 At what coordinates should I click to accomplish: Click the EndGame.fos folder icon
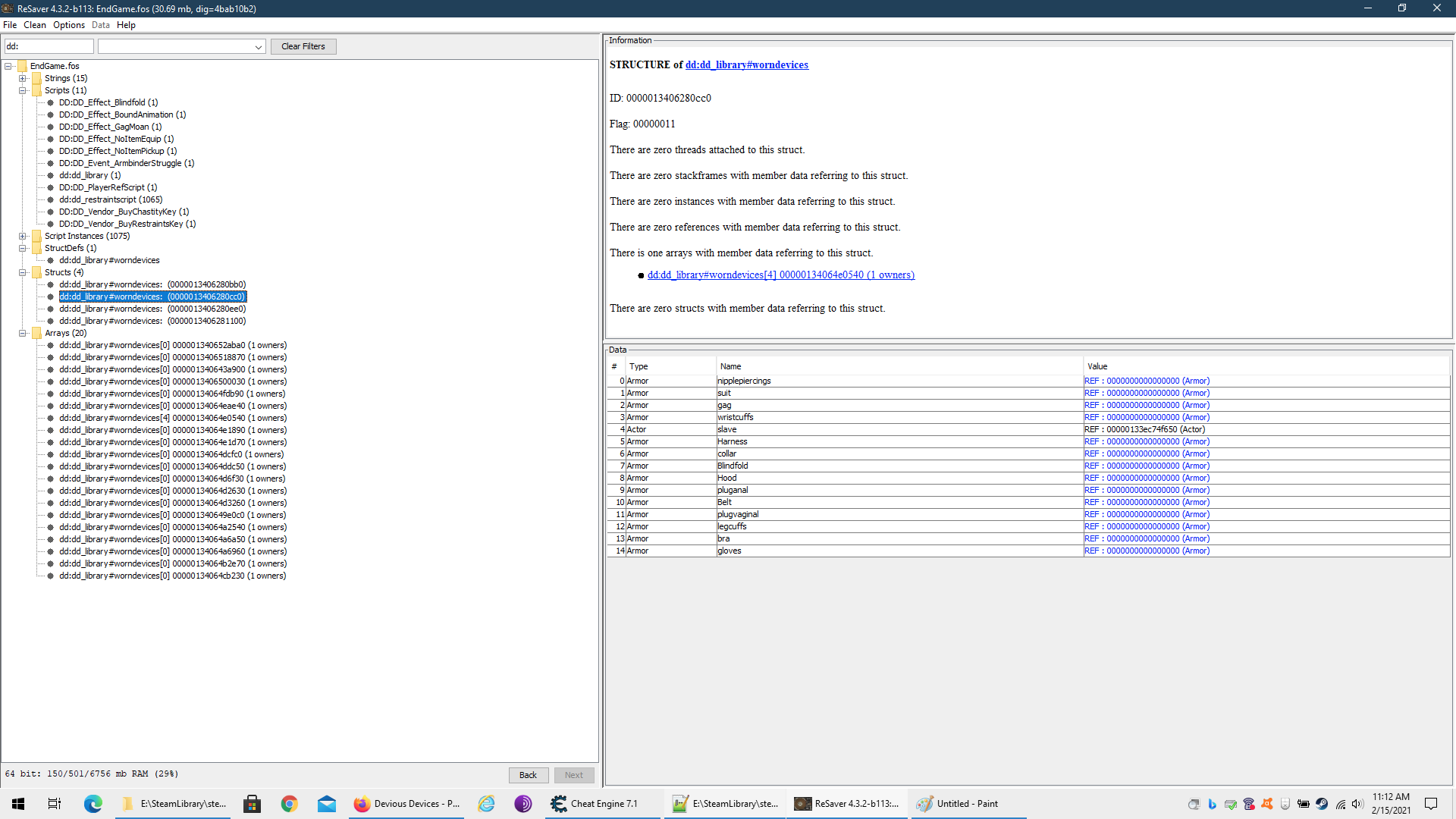click(x=22, y=66)
